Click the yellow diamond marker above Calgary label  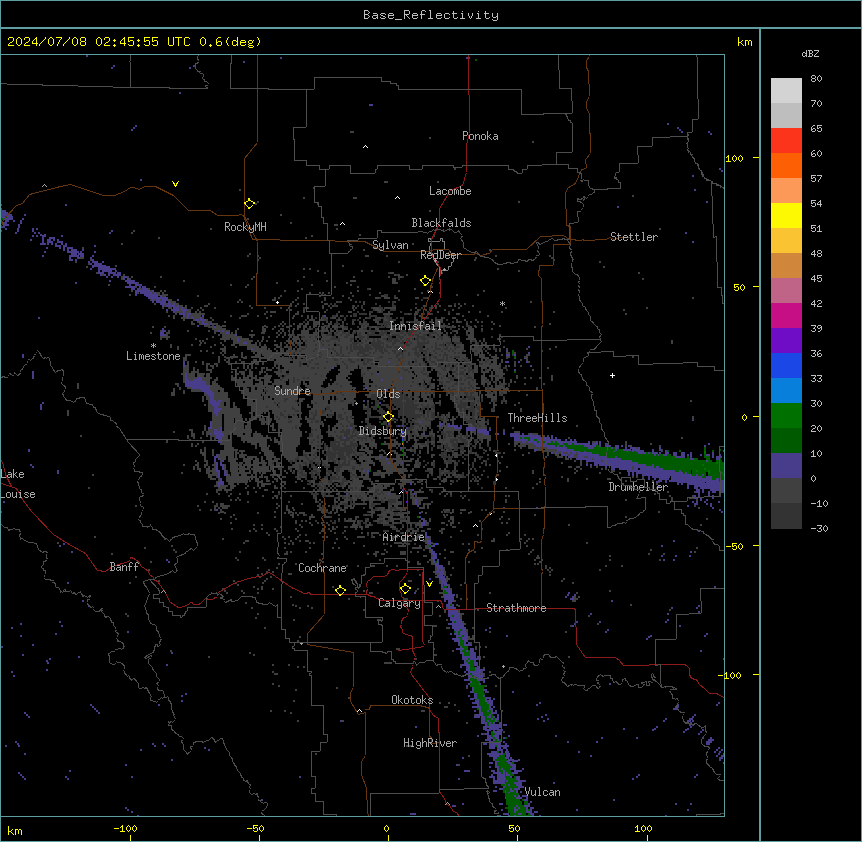(x=405, y=589)
